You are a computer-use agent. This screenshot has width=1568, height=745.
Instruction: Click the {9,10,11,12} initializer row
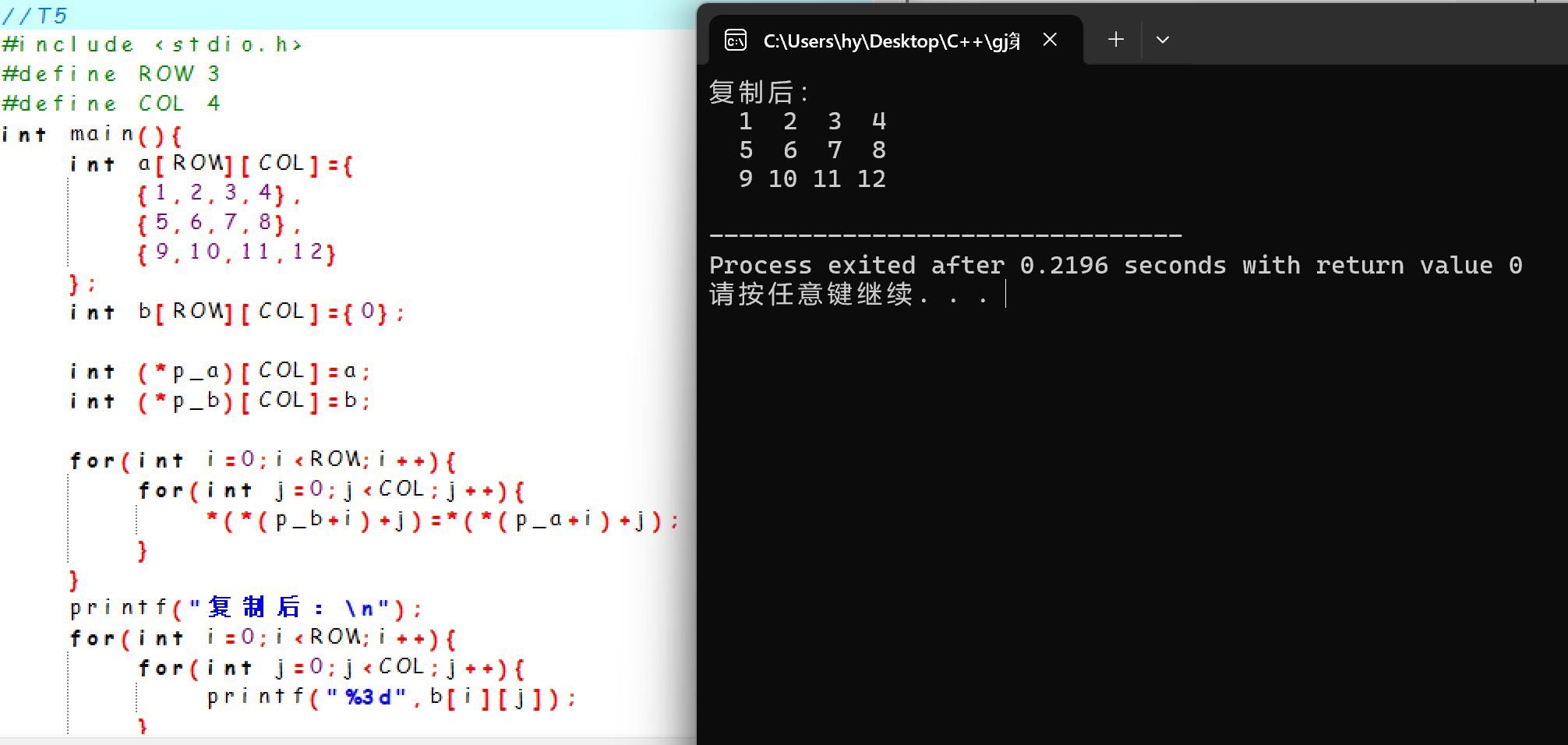tap(237, 252)
